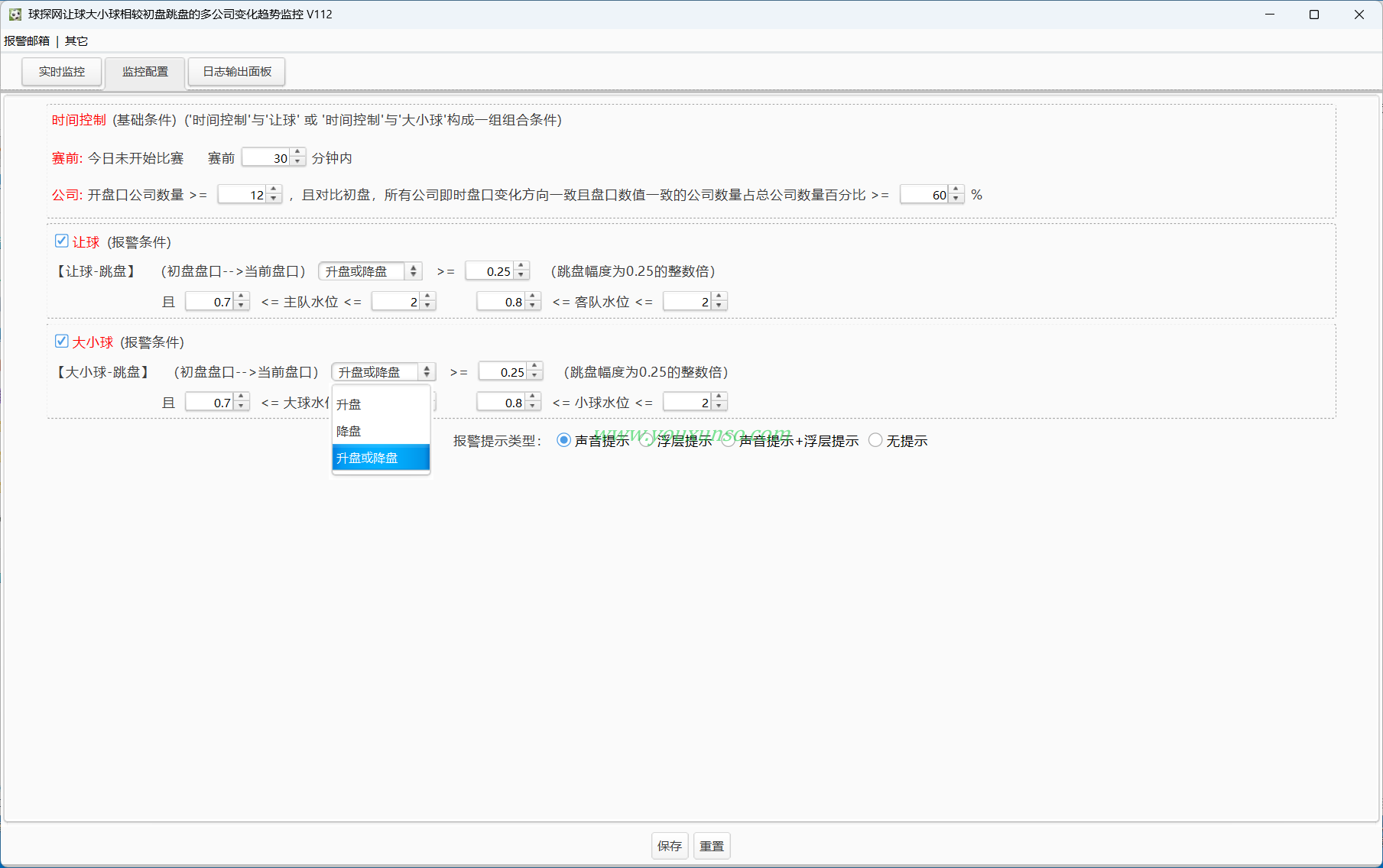
Task: Increase the 小球水位 lower bound 0.8
Action: (533, 397)
